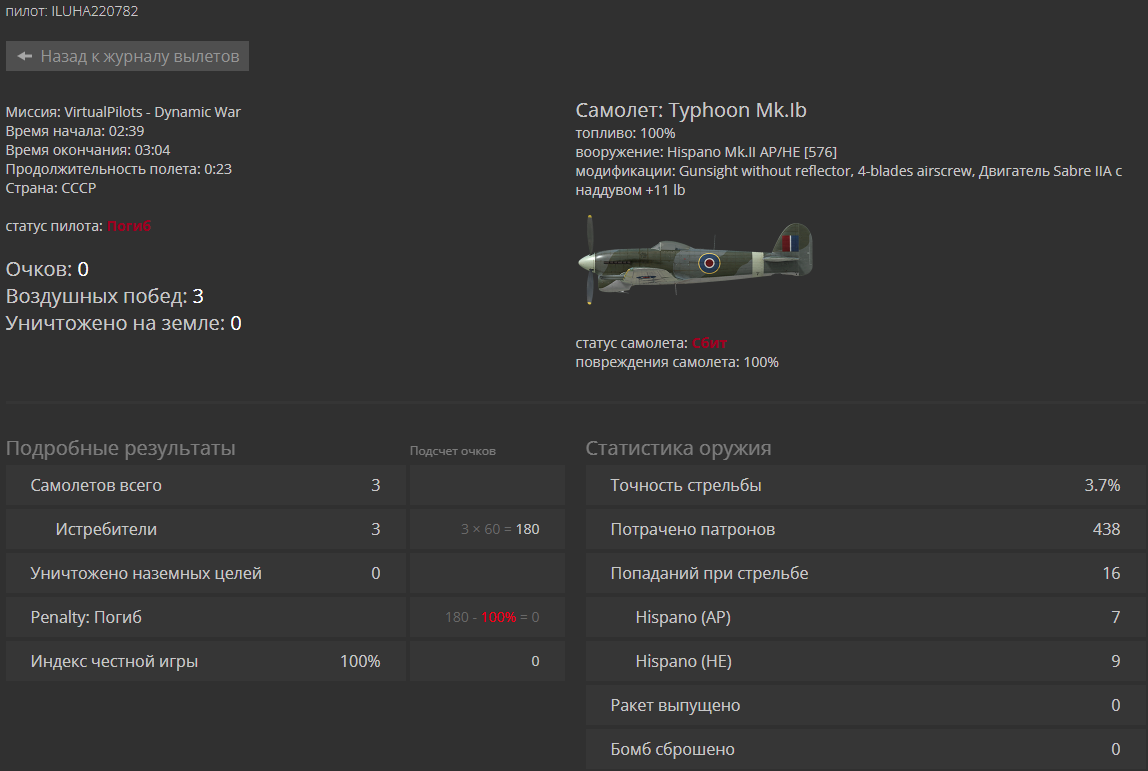
Task: Click the 'Истребители' row
Action: coord(206,529)
